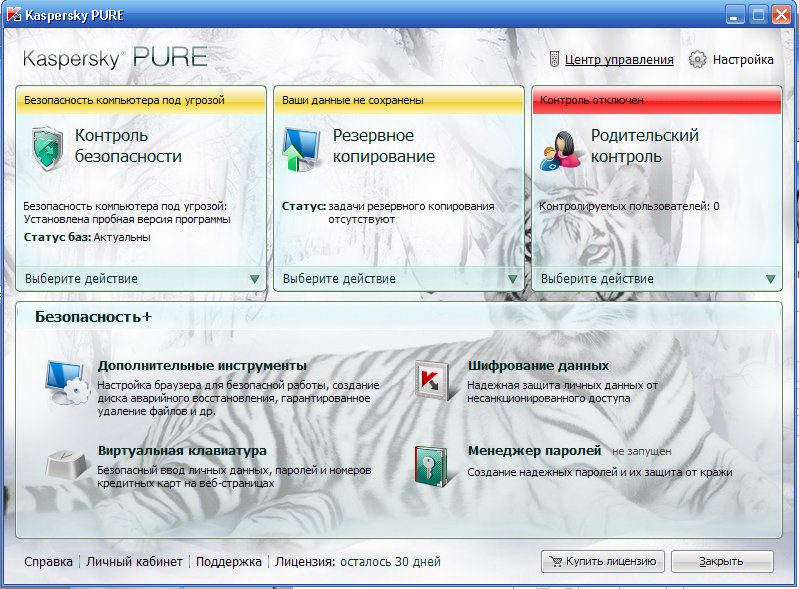Image resolution: width=799 pixels, height=589 pixels.
Task: Open Шифрование данных heading
Action: point(538,366)
